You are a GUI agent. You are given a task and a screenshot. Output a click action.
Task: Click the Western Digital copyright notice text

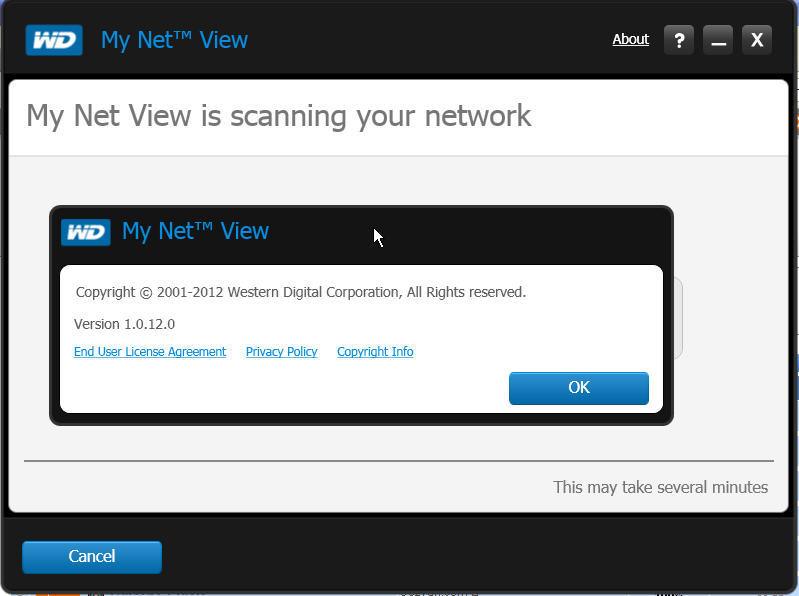coord(301,292)
